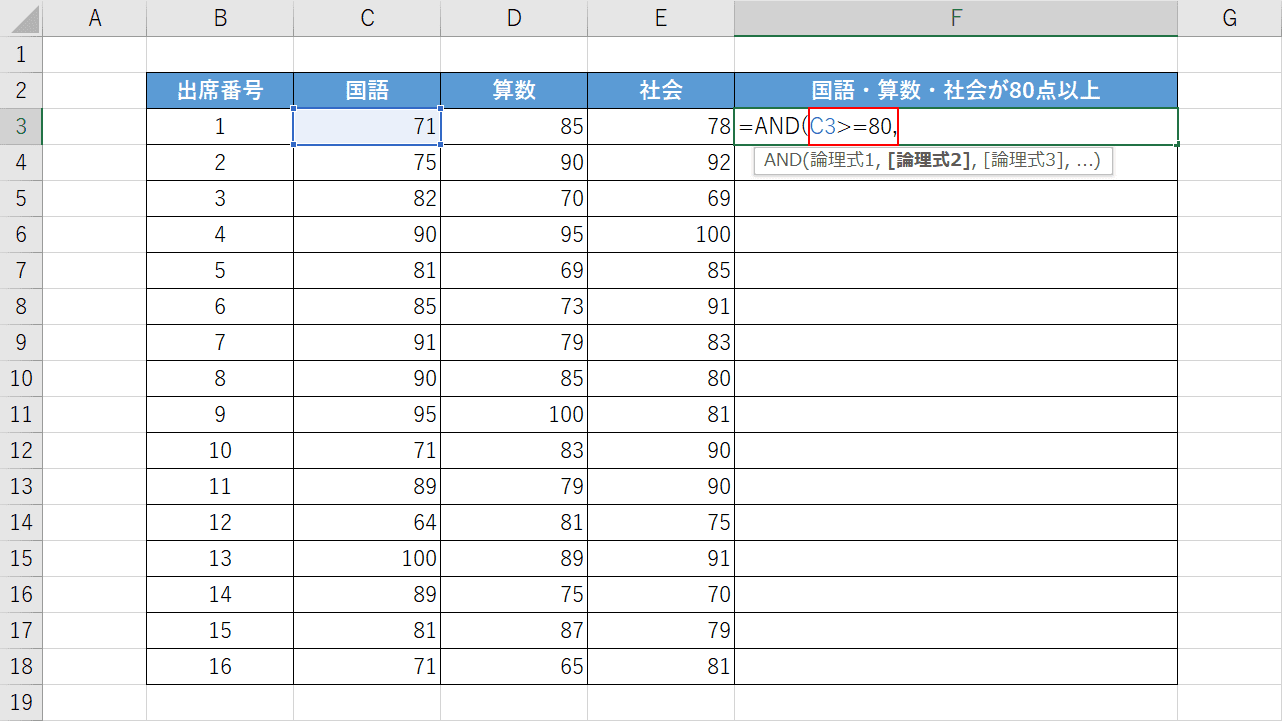This screenshot has height=721, width=1282.
Task: Click the select-all corner of the sheet
Action: tap(21, 17)
